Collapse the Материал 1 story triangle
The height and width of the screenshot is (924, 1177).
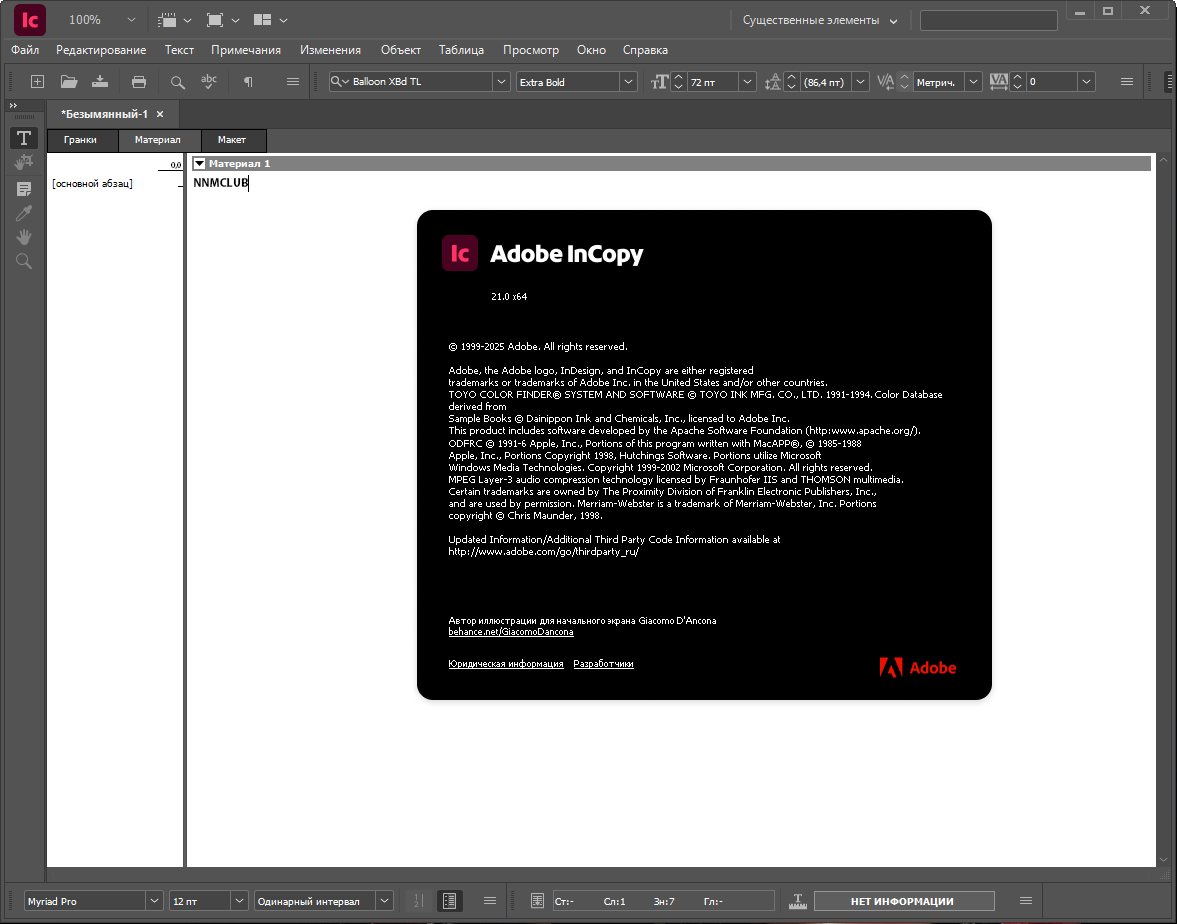(200, 163)
